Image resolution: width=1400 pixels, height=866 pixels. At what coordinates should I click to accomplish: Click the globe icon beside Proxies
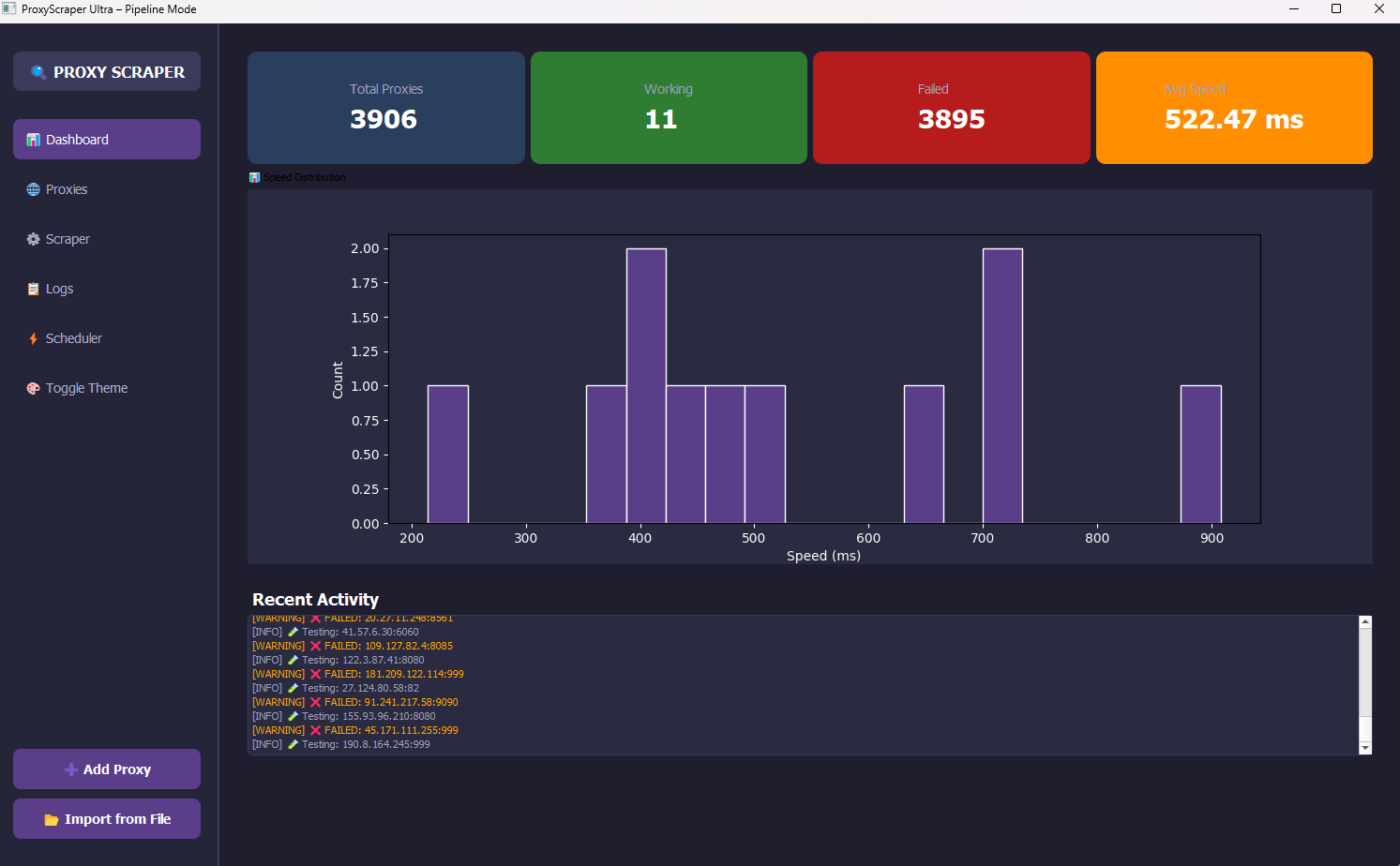pos(34,189)
